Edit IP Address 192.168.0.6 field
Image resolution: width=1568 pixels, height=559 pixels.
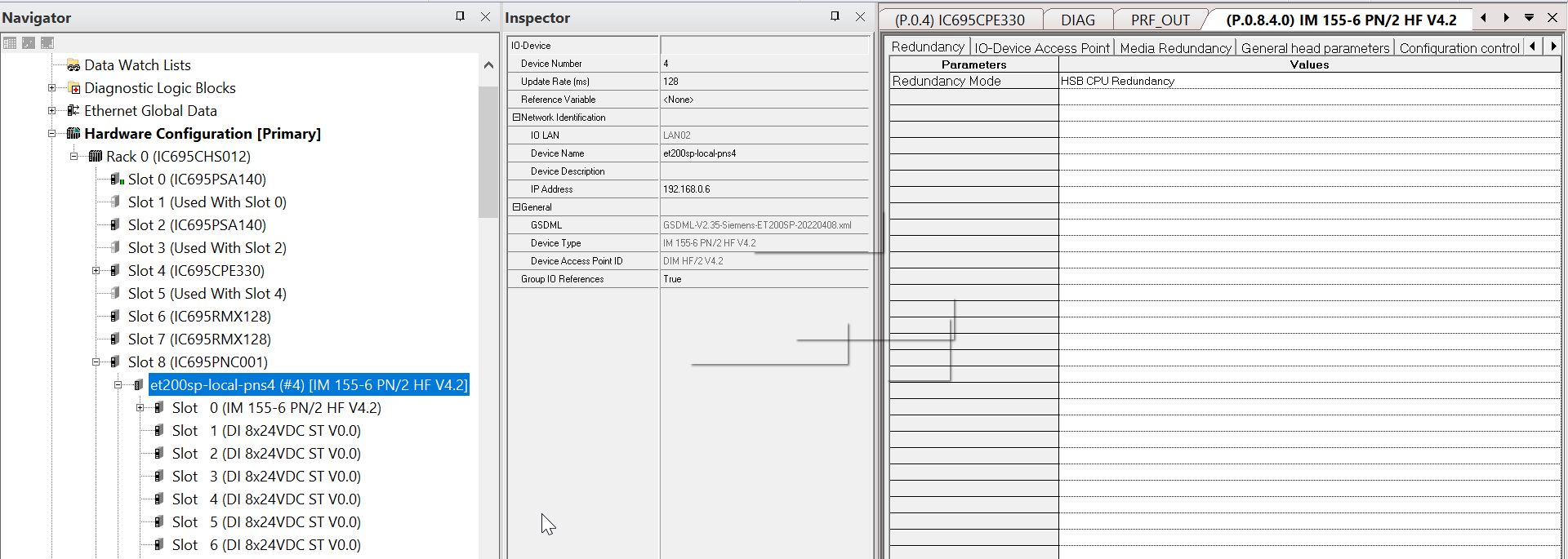tap(764, 189)
